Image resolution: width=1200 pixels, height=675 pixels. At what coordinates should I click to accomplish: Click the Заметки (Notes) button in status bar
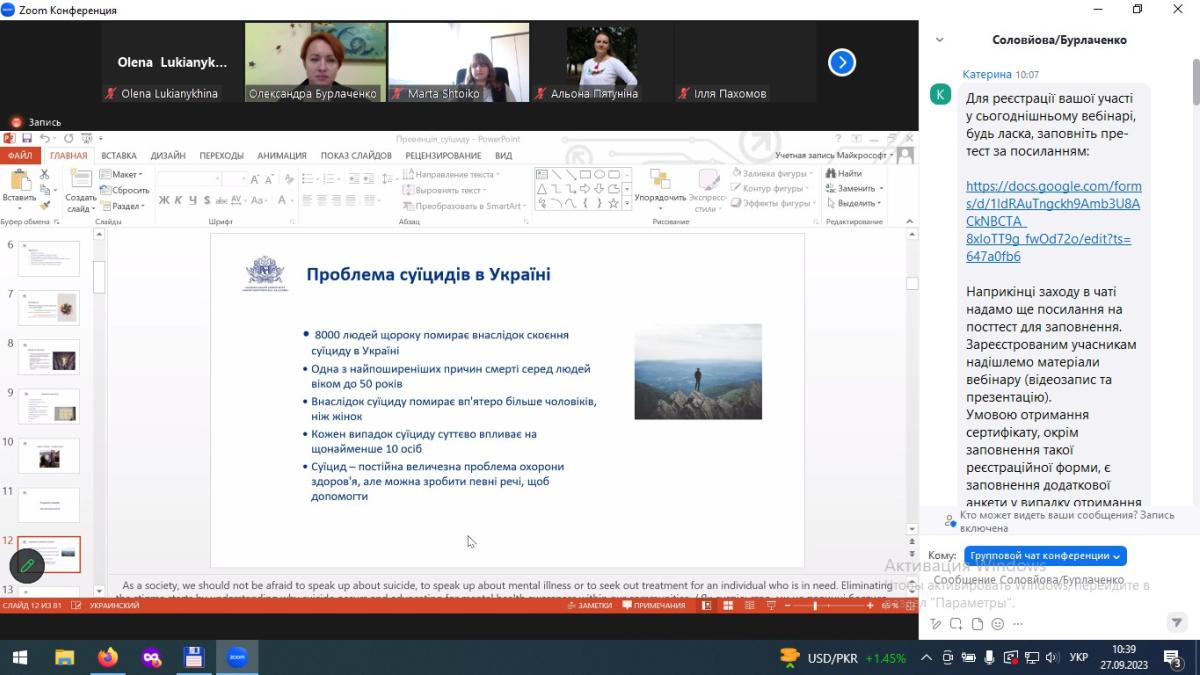(589, 605)
